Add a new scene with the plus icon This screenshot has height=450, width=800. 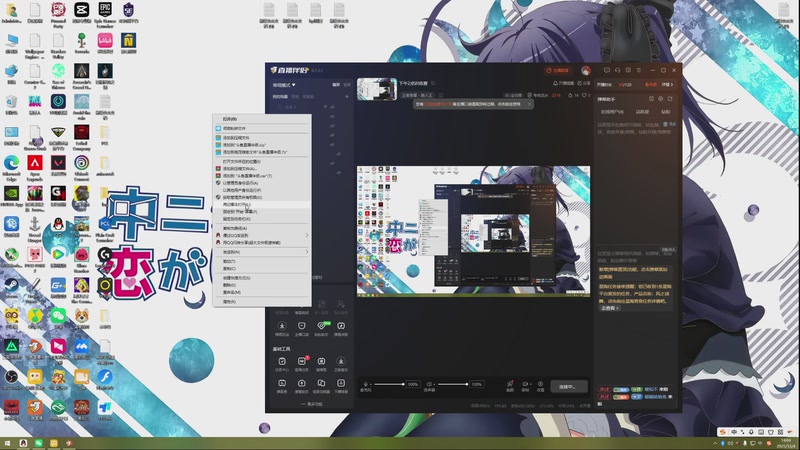[347, 96]
